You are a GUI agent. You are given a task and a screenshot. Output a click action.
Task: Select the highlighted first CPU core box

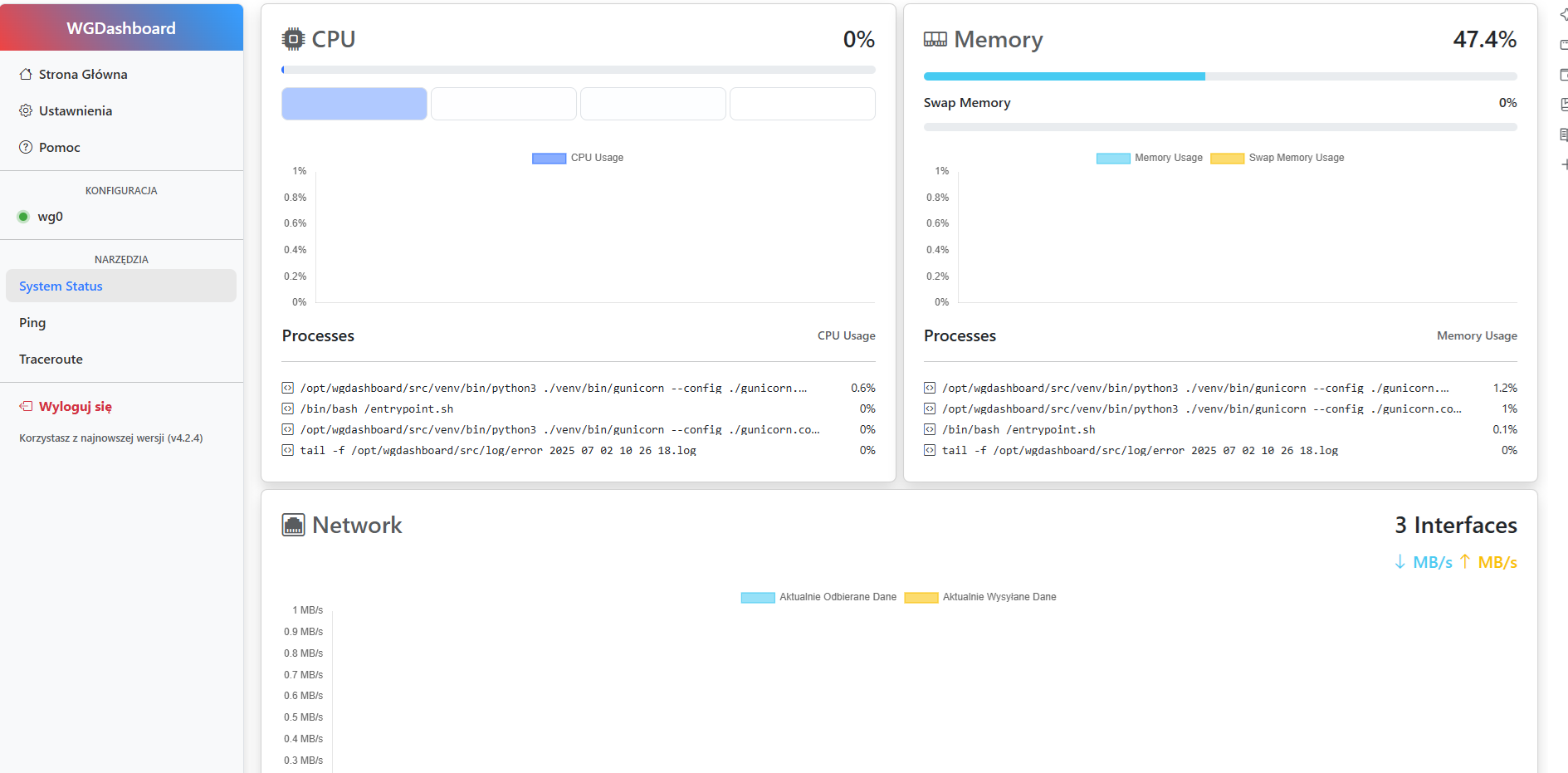click(354, 104)
